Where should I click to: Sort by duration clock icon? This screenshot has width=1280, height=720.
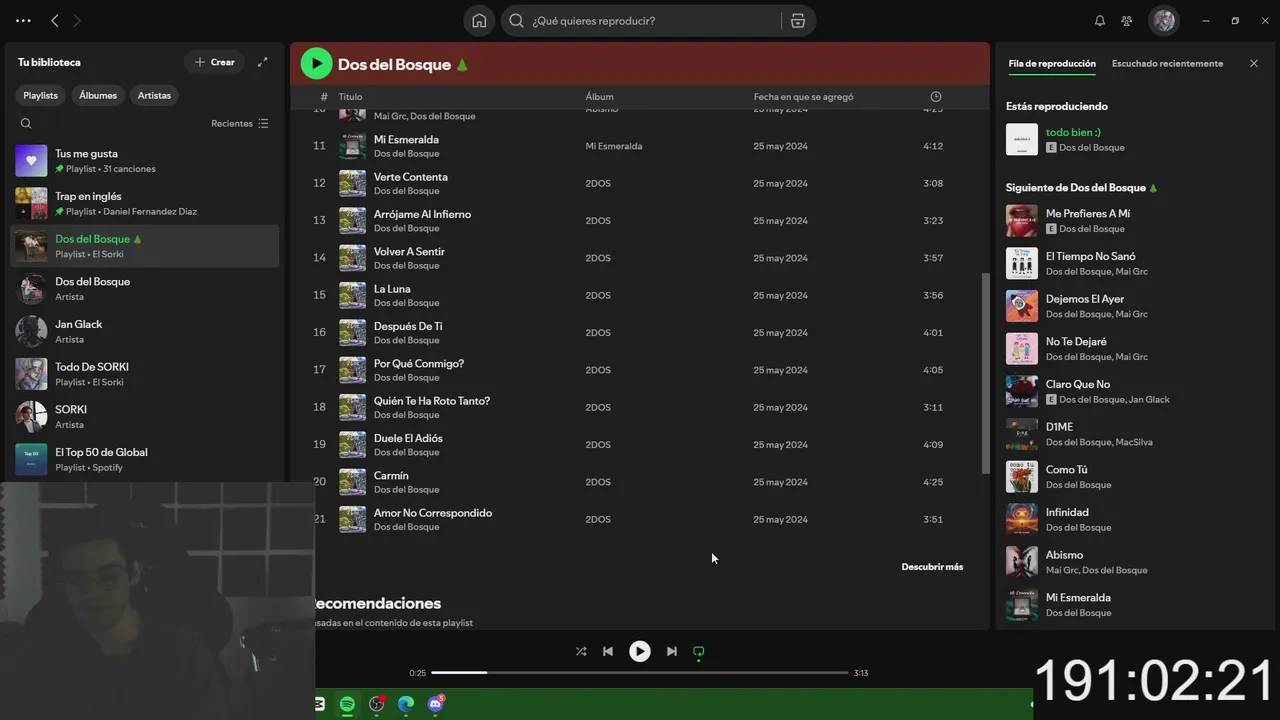click(x=936, y=97)
